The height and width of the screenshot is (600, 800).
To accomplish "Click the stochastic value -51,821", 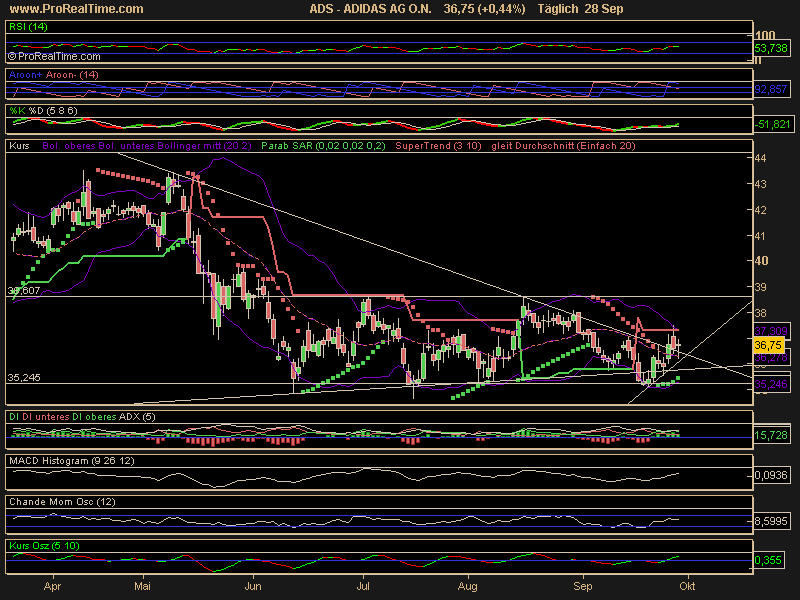I will [x=773, y=124].
